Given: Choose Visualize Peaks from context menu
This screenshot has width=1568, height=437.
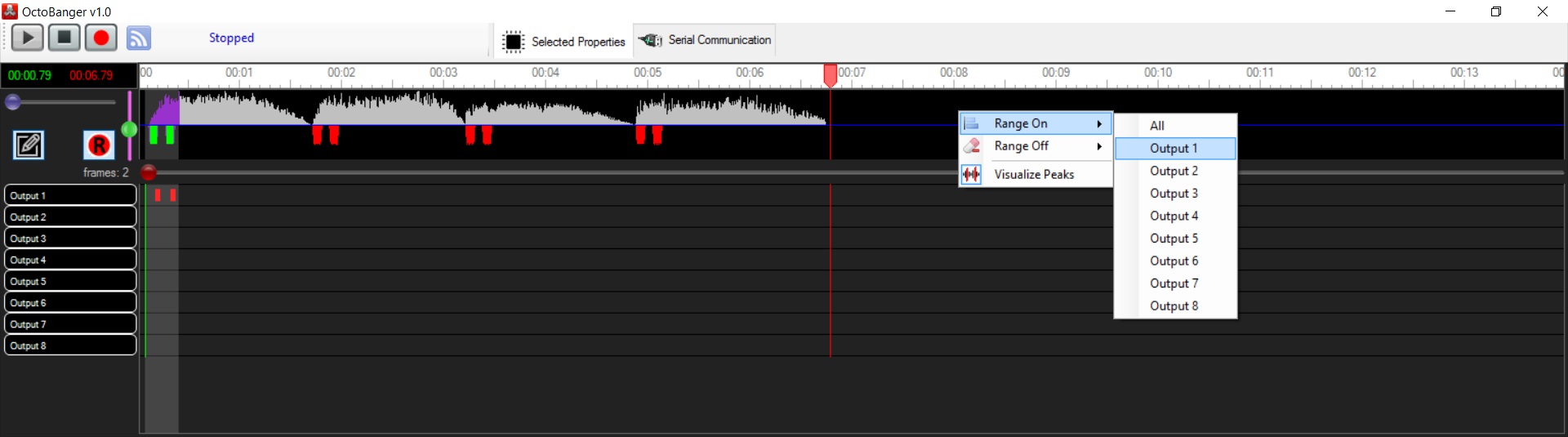Looking at the screenshot, I should [1036, 174].
